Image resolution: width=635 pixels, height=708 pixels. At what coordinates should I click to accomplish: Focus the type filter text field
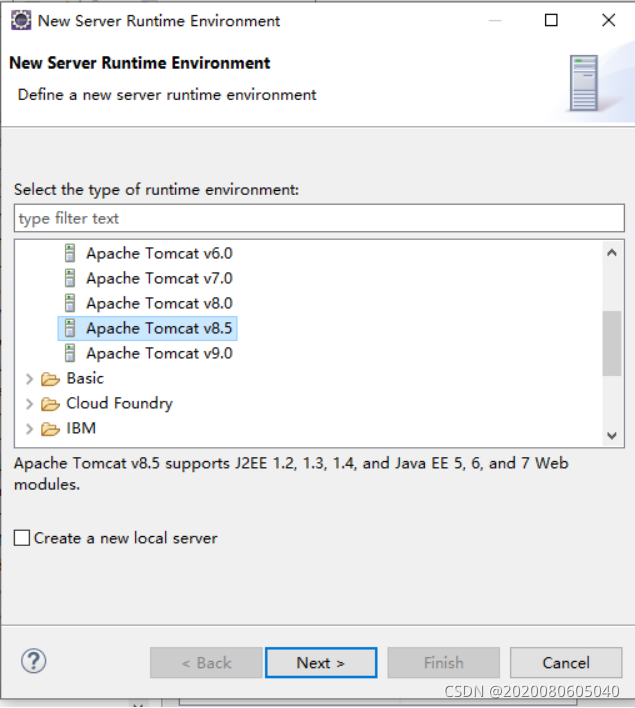coord(319,219)
